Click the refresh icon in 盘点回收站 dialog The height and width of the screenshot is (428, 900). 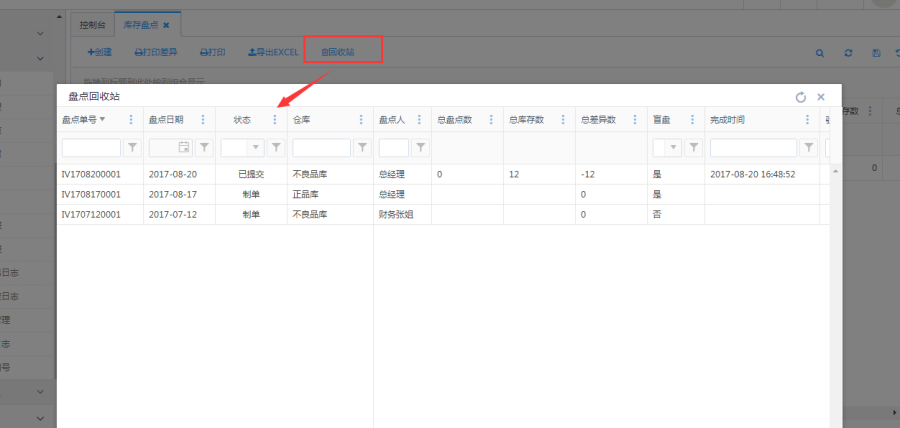800,97
